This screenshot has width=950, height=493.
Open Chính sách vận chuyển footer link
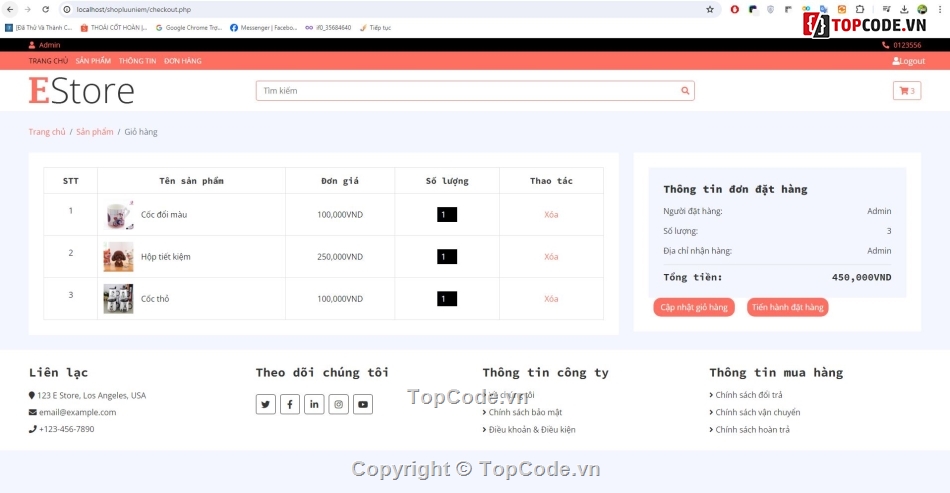757,412
